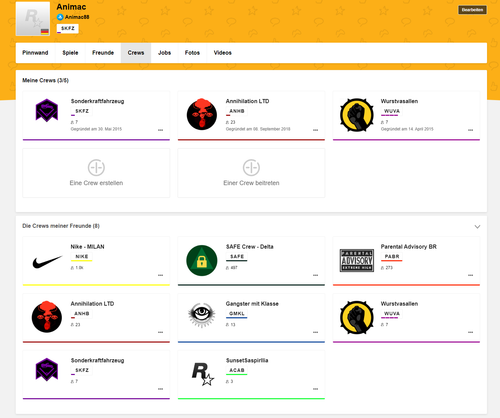Image resolution: width=500 pixels, height=418 pixels.
Task: Click the GMKL crew tag
Action: [x=237, y=314]
